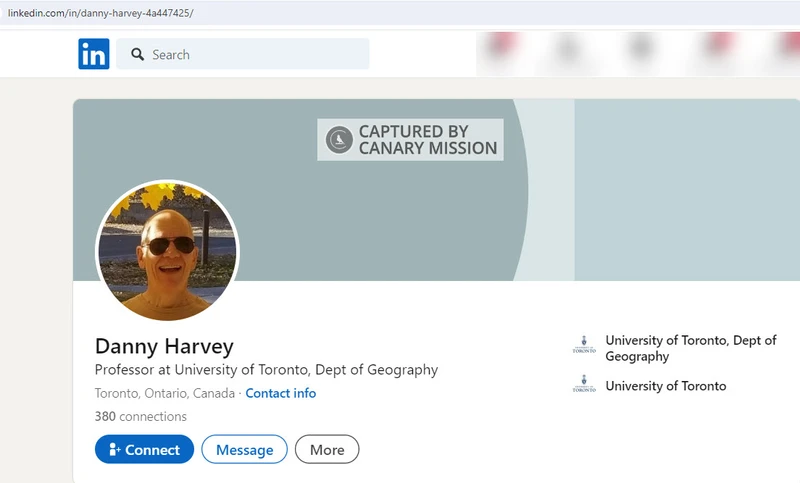This screenshot has width=800, height=483.
Task: Click the Dept of Geography university logo
Action: [584, 345]
